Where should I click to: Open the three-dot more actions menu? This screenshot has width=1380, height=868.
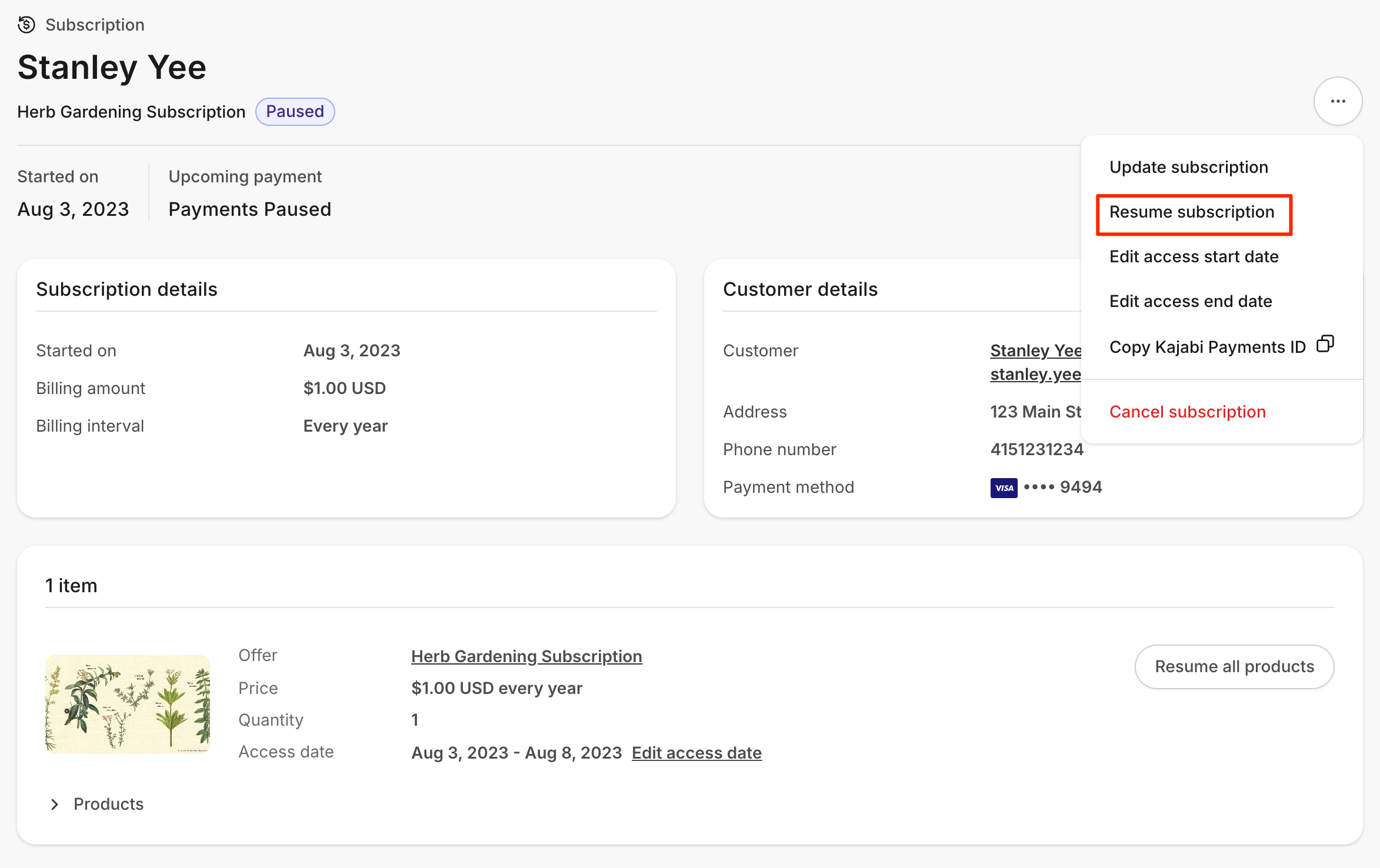coord(1338,101)
